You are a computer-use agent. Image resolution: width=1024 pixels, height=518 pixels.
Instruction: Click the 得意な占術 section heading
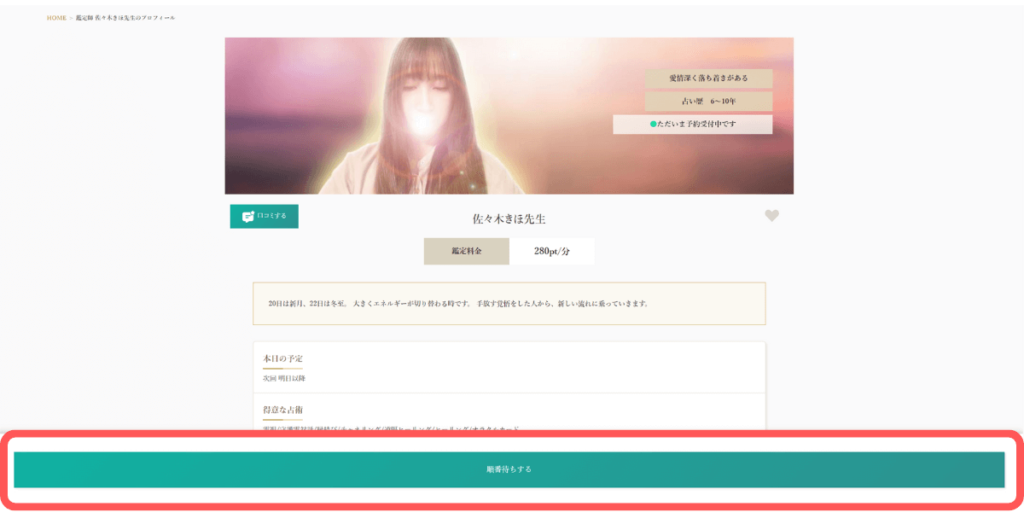pyautogui.click(x=283, y=410)
